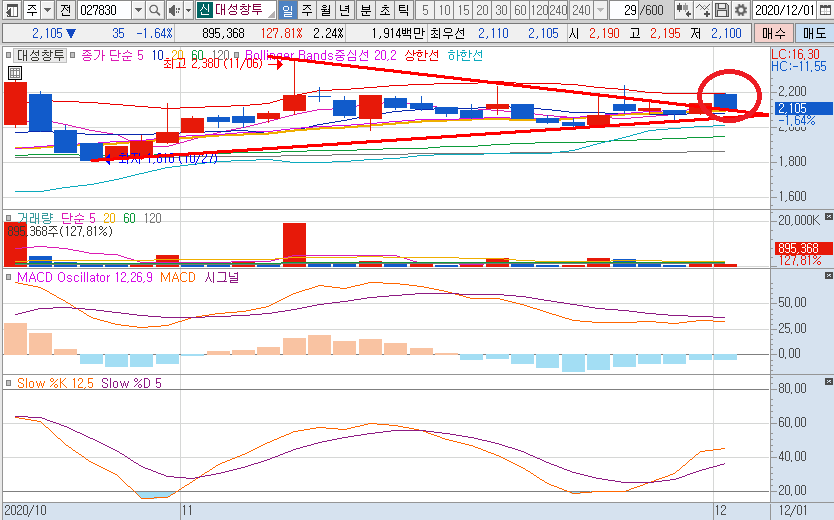834x520 pixels.
Task: Open the 240 interval combo dropdown
Action: point(601,10)
